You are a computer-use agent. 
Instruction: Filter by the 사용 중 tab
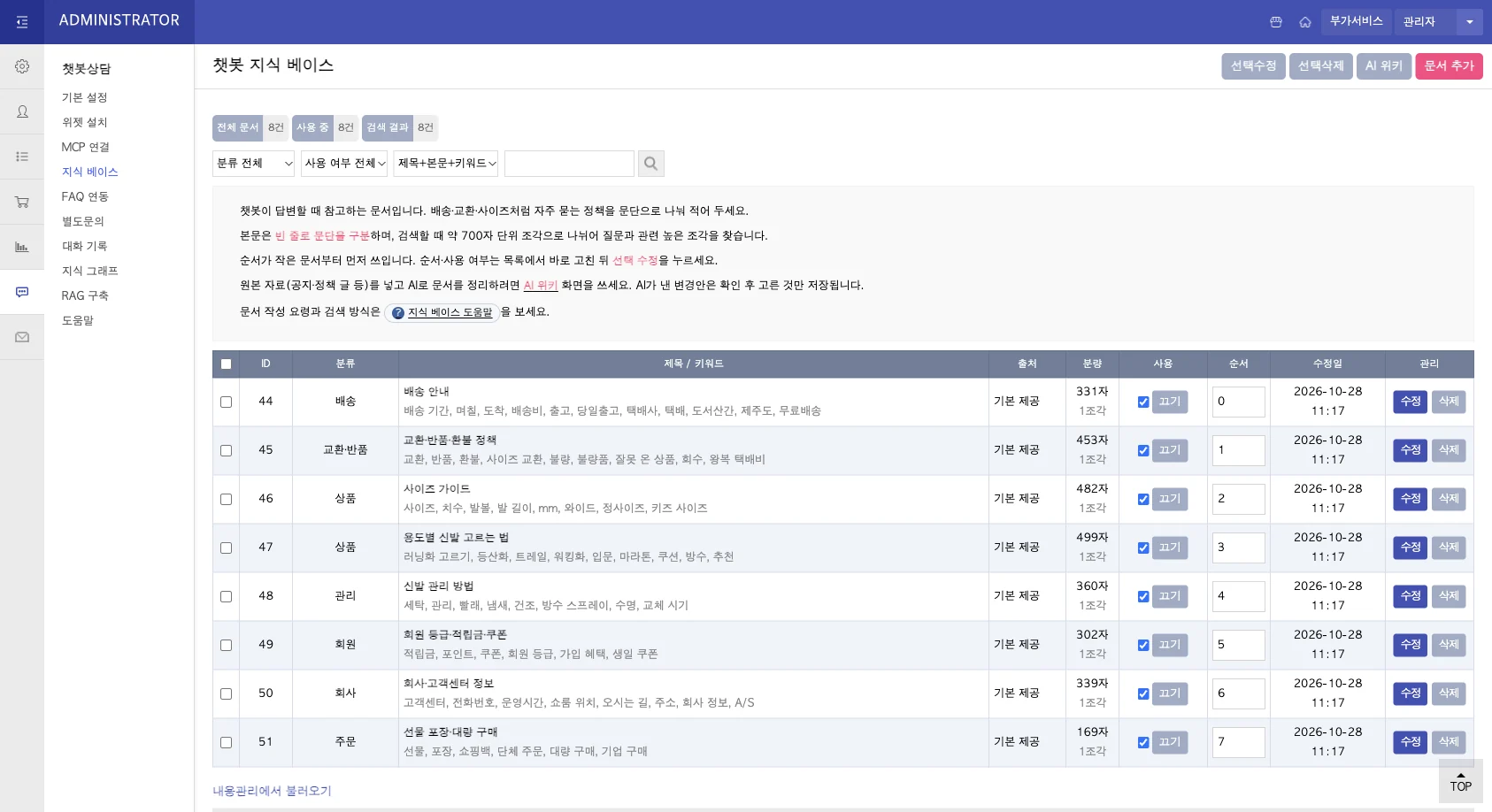(x=325, y=127)
